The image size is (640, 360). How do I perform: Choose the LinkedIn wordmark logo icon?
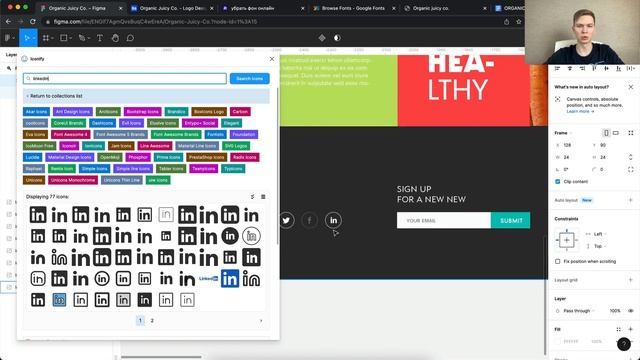[208, 279]
